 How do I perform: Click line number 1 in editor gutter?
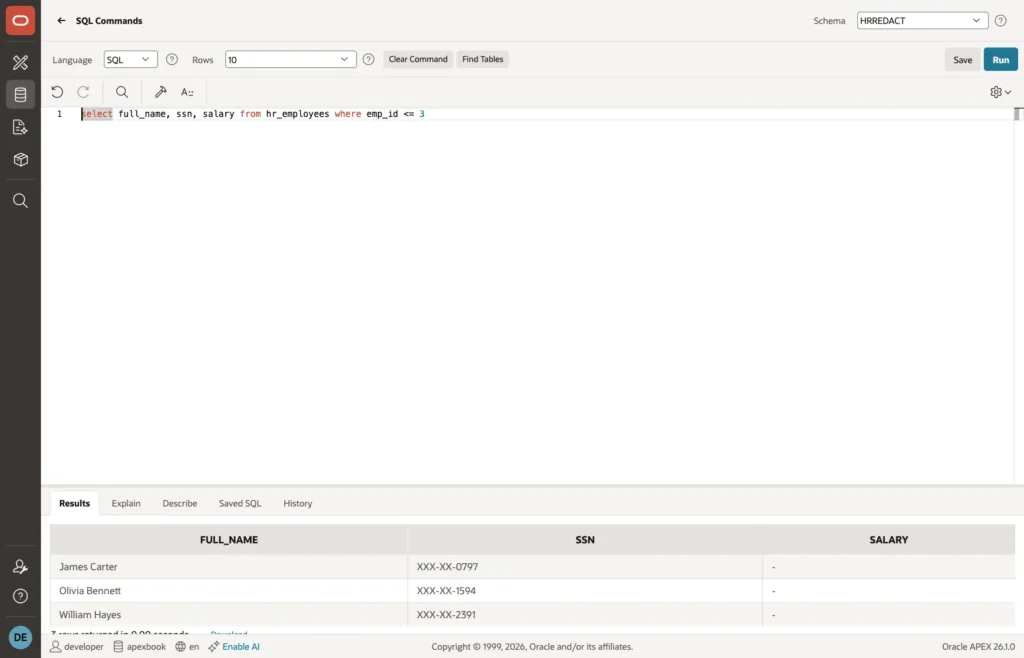point(59,114)
